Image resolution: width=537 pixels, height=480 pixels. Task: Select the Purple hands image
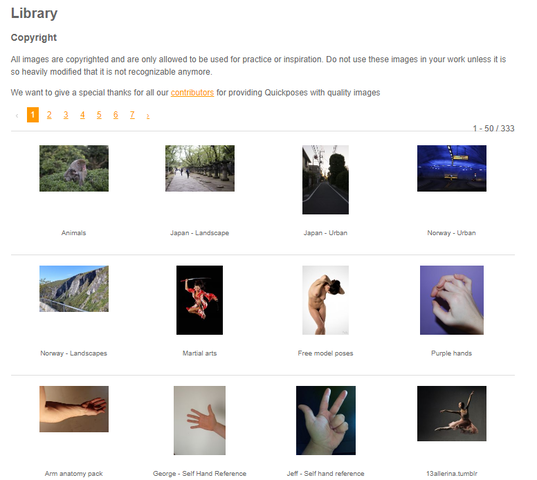pos(452,300)
